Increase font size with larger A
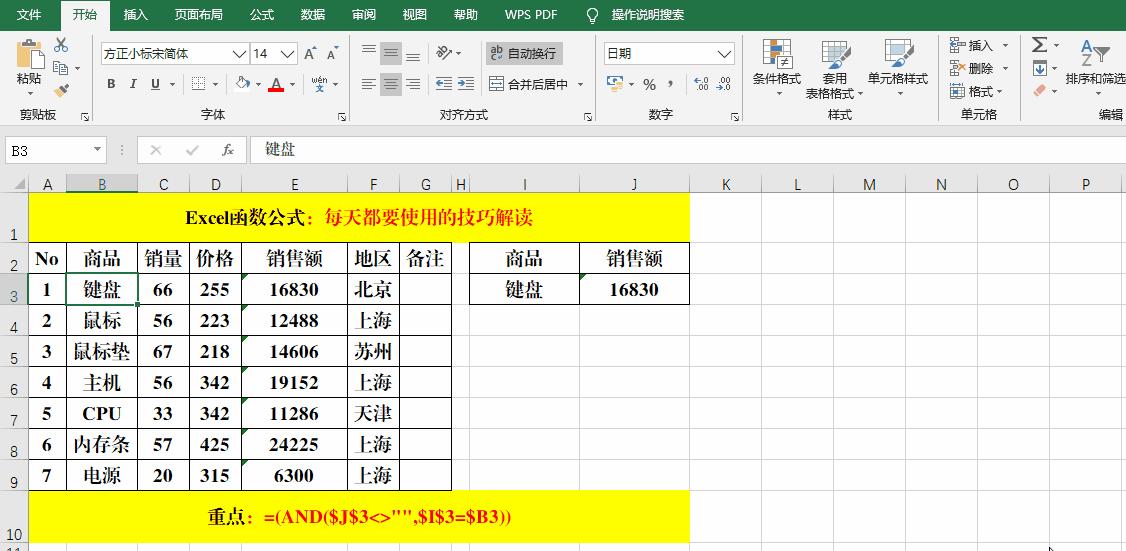1126x551 pixels. [310, 54]
